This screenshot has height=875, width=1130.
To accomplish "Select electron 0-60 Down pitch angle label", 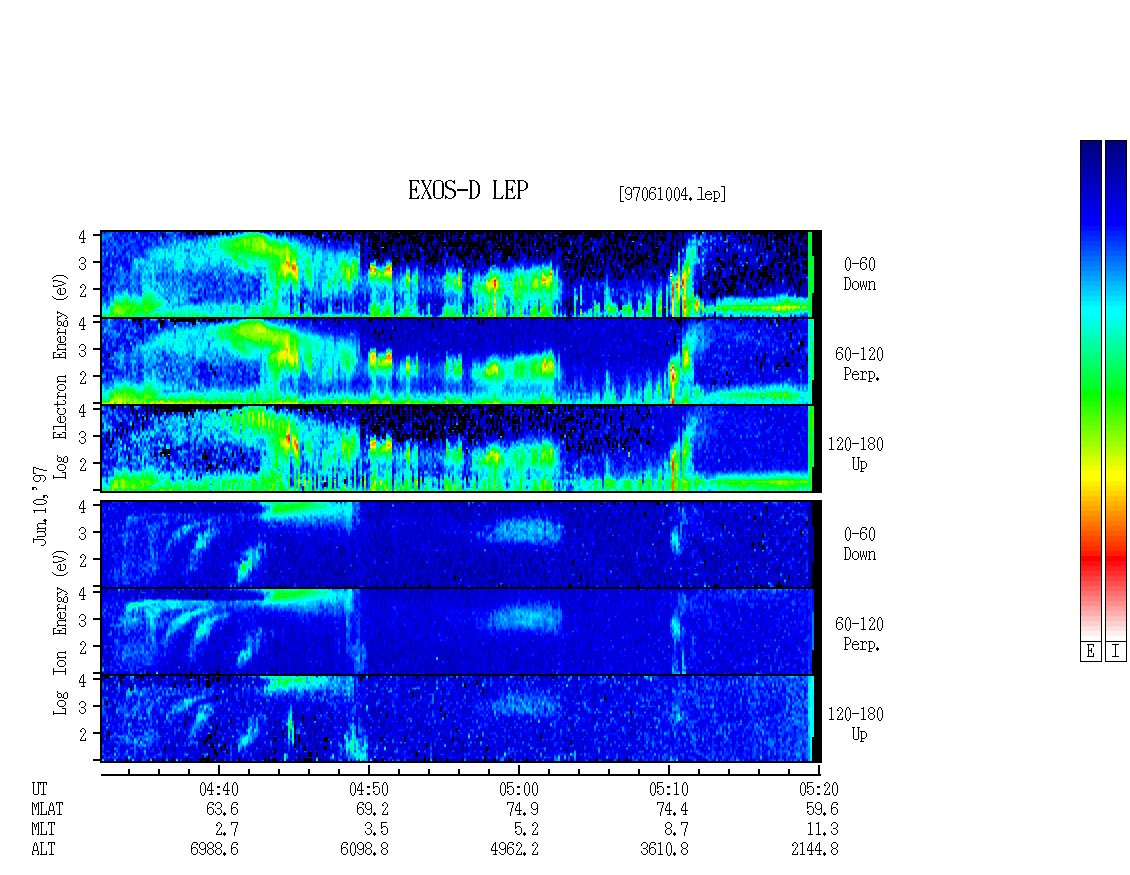I will pos(859,274).
